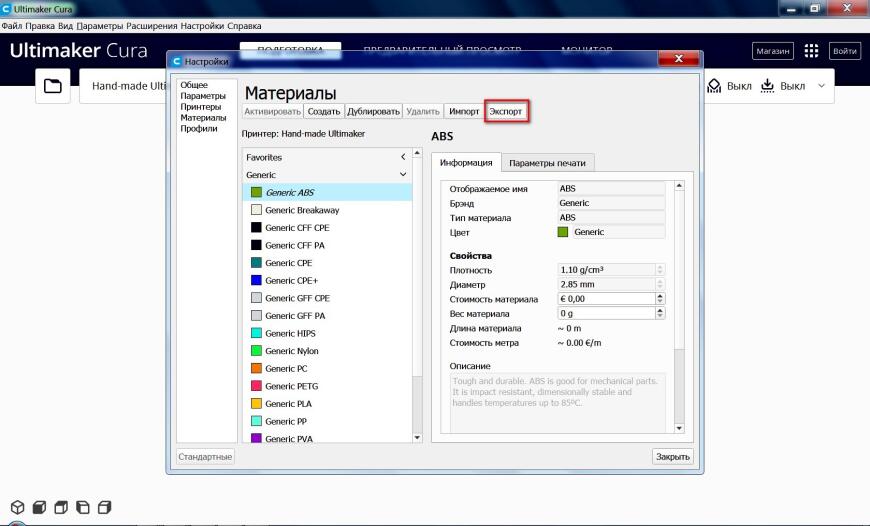Increase the Стоимость материала stepper
This screenshot has height=526, width=870.
660,296
